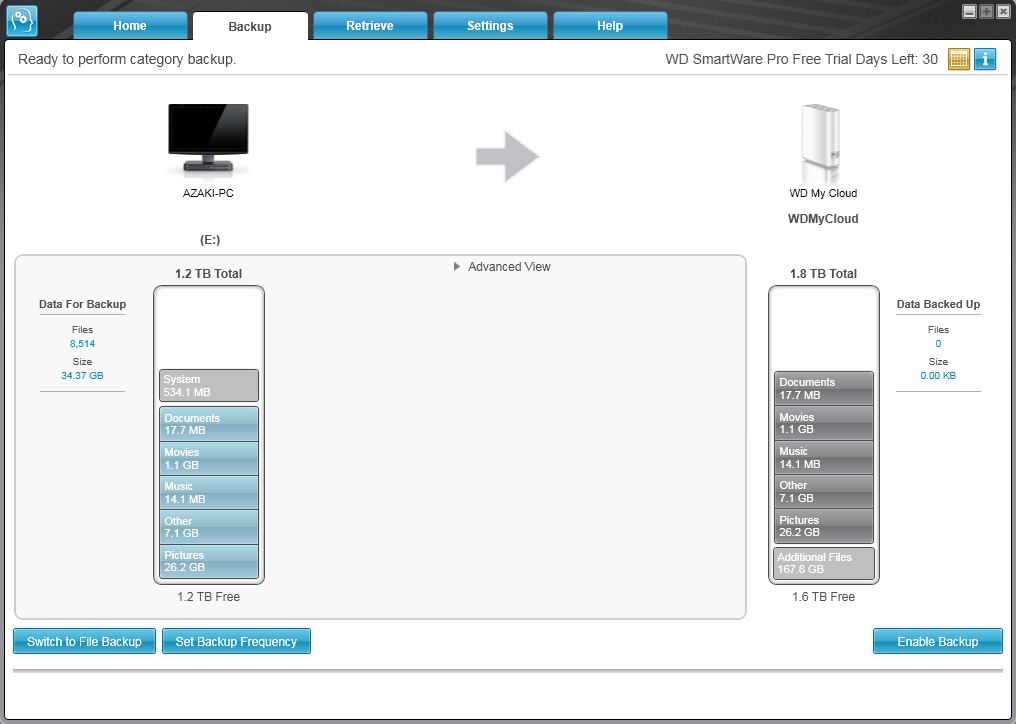This screenshot has width=1016, height=724.
Task: Click Switch to File Backup button
Action: coord(84,641)
